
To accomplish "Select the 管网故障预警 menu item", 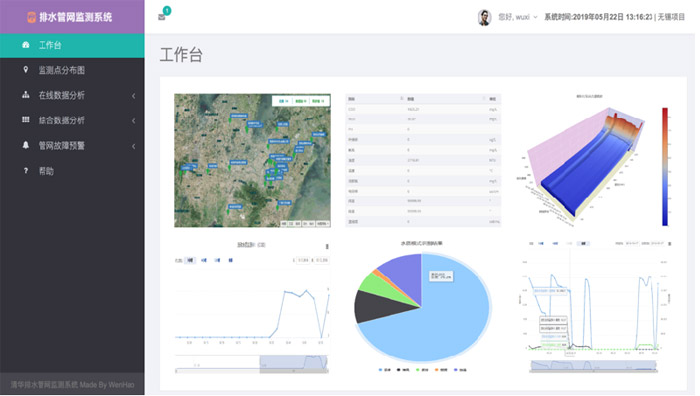I will click(x=72, y=146).
